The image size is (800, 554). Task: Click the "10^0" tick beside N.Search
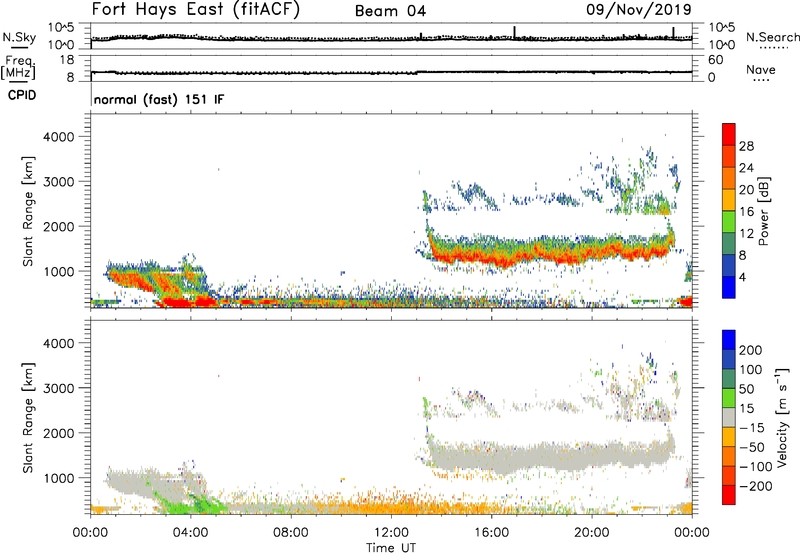point(721,45)
